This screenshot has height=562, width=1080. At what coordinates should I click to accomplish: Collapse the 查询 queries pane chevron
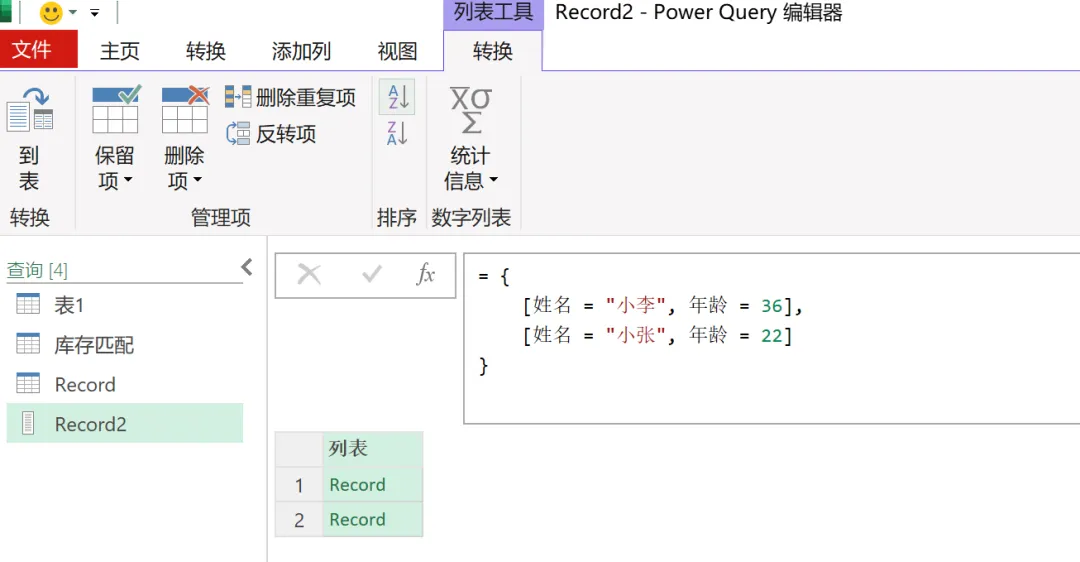point(247,267)
